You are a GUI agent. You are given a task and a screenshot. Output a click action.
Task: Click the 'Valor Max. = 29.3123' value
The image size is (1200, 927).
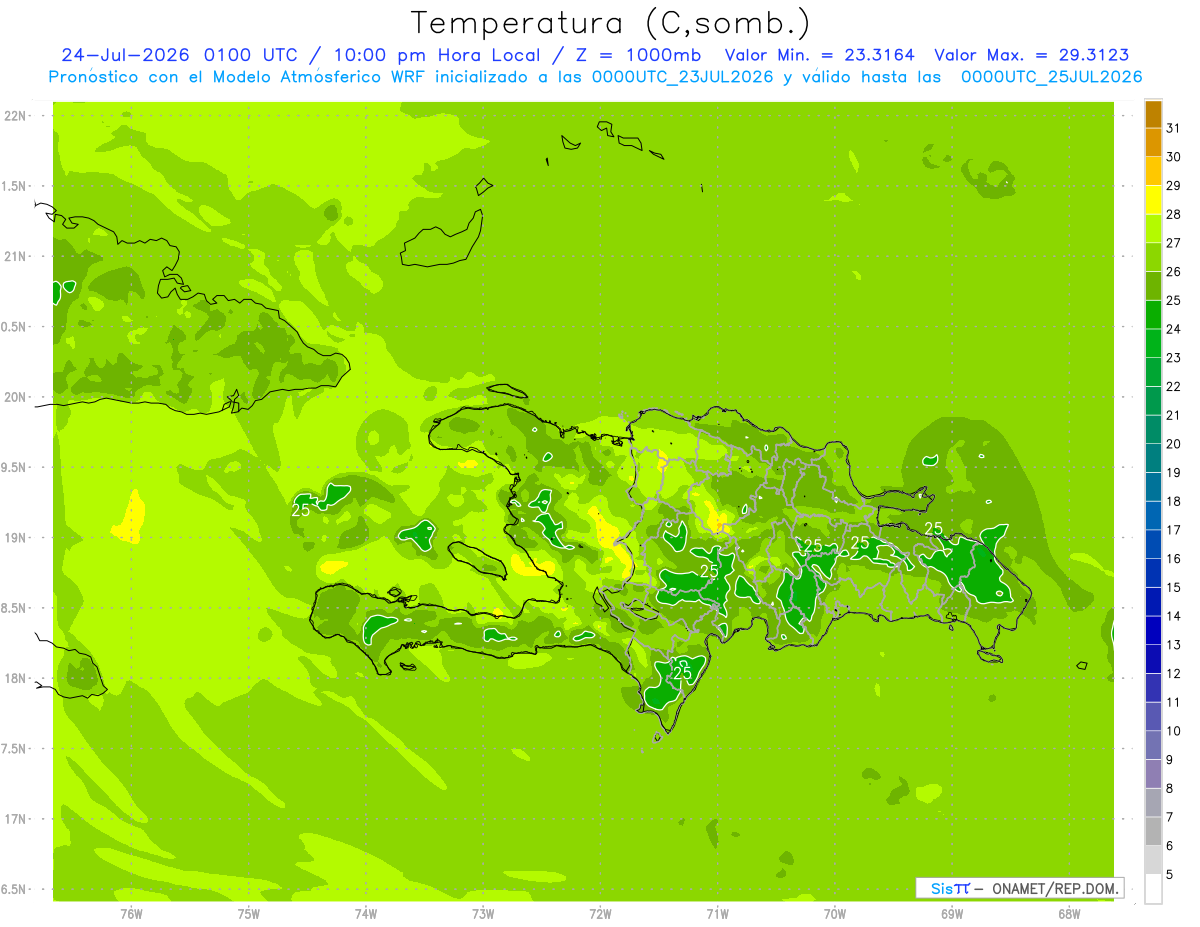coord(1031,55)
